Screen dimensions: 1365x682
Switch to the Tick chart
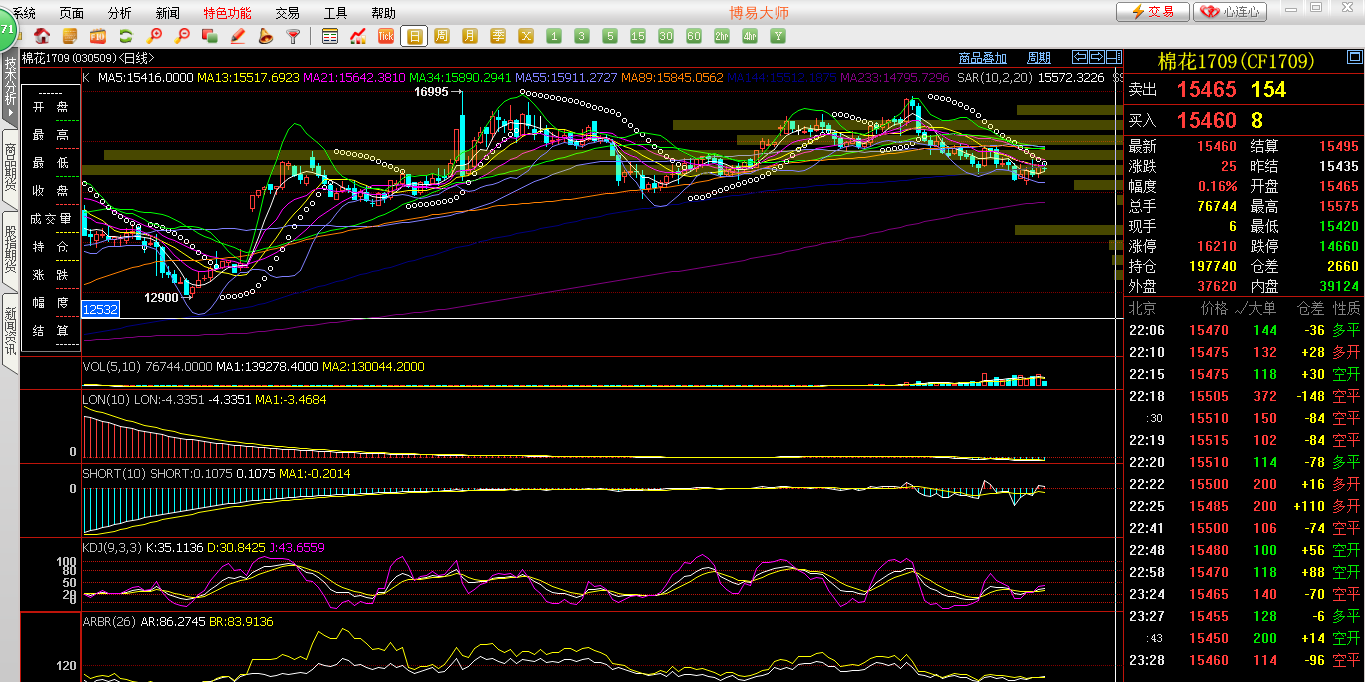386,36
